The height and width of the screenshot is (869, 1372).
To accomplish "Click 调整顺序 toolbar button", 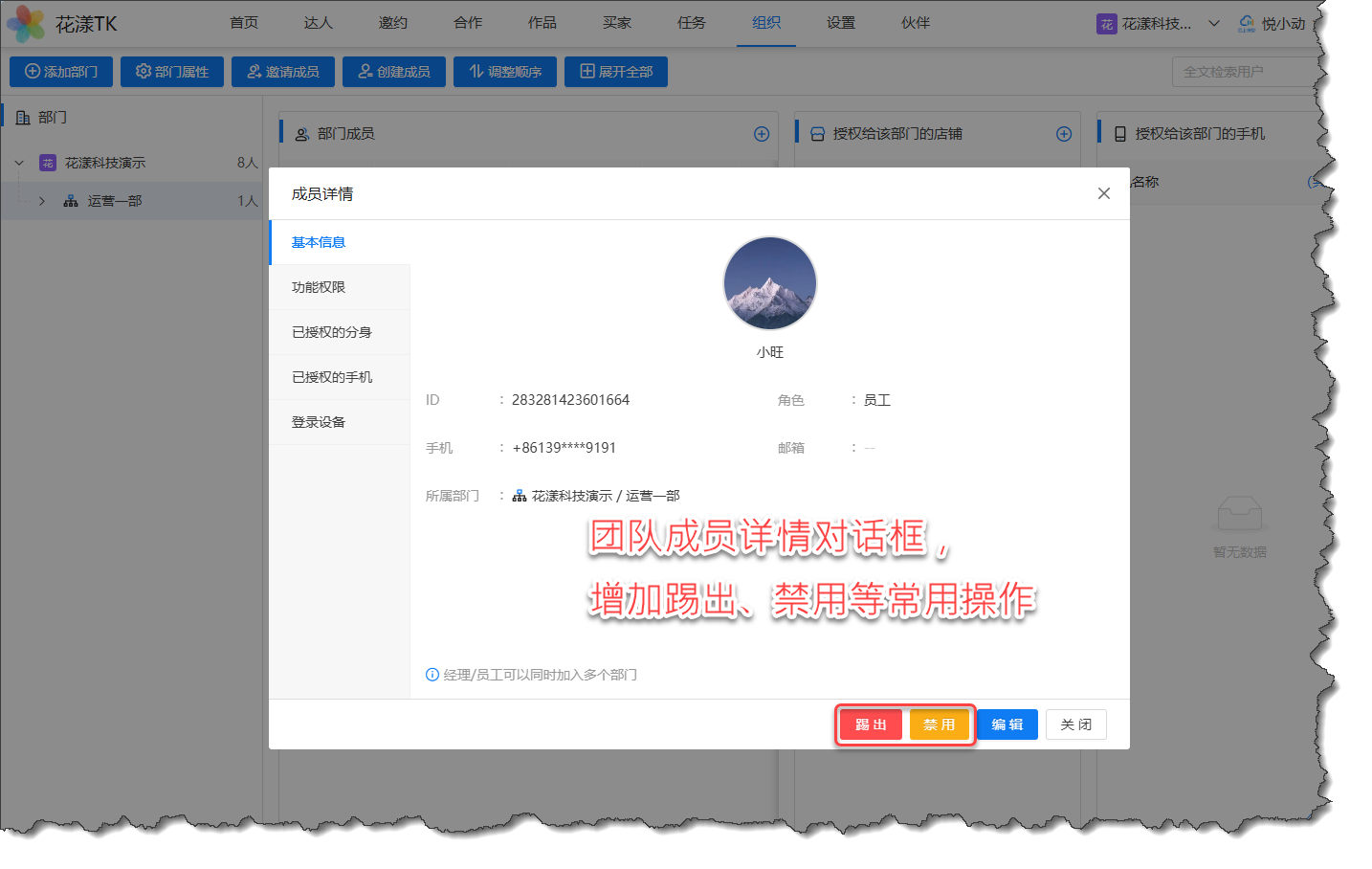I will [505, 72].
